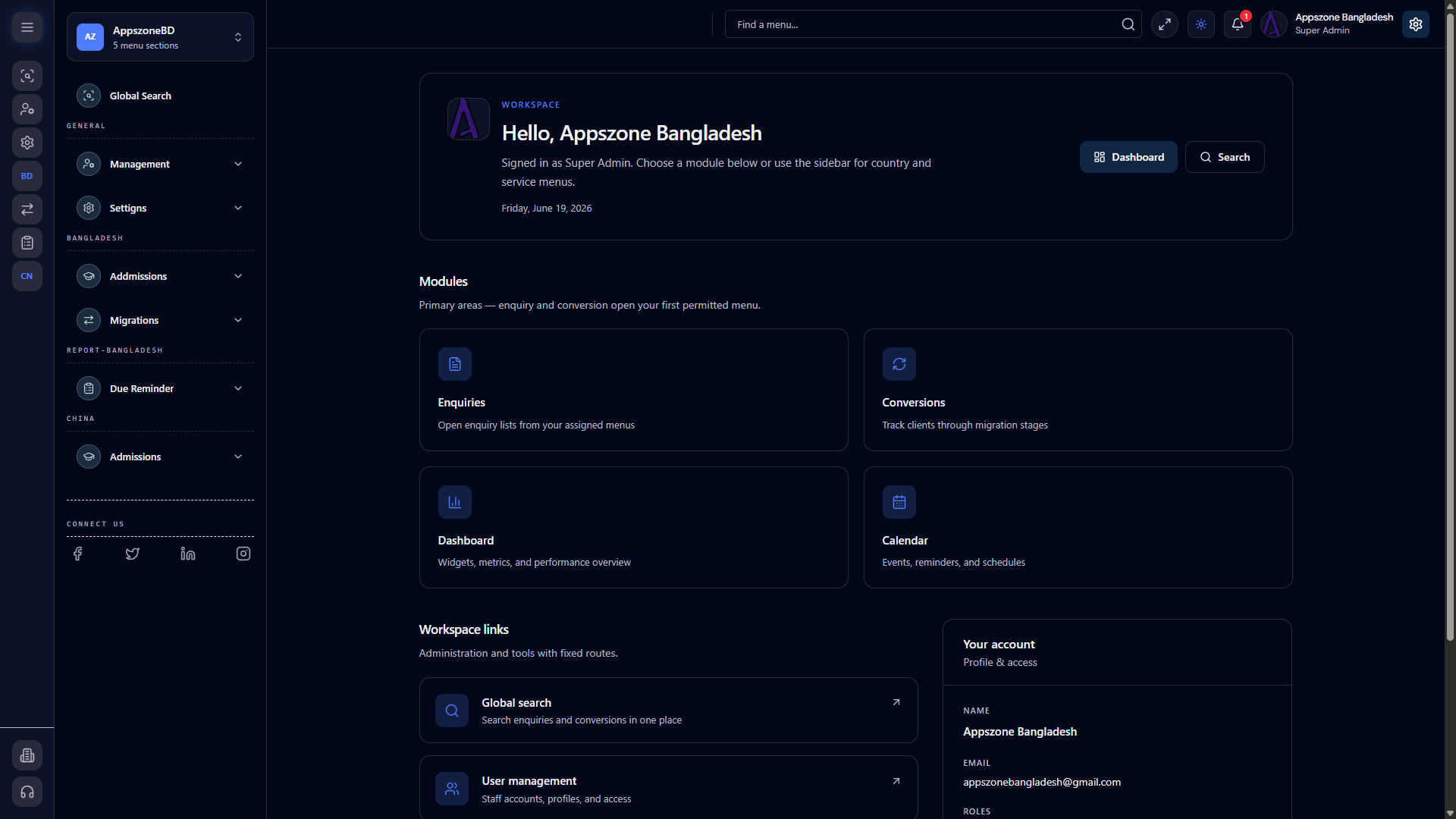The image size is (1456, 819).
Task: Open the Enquiries module card
Action: click(x=633, y=390)
